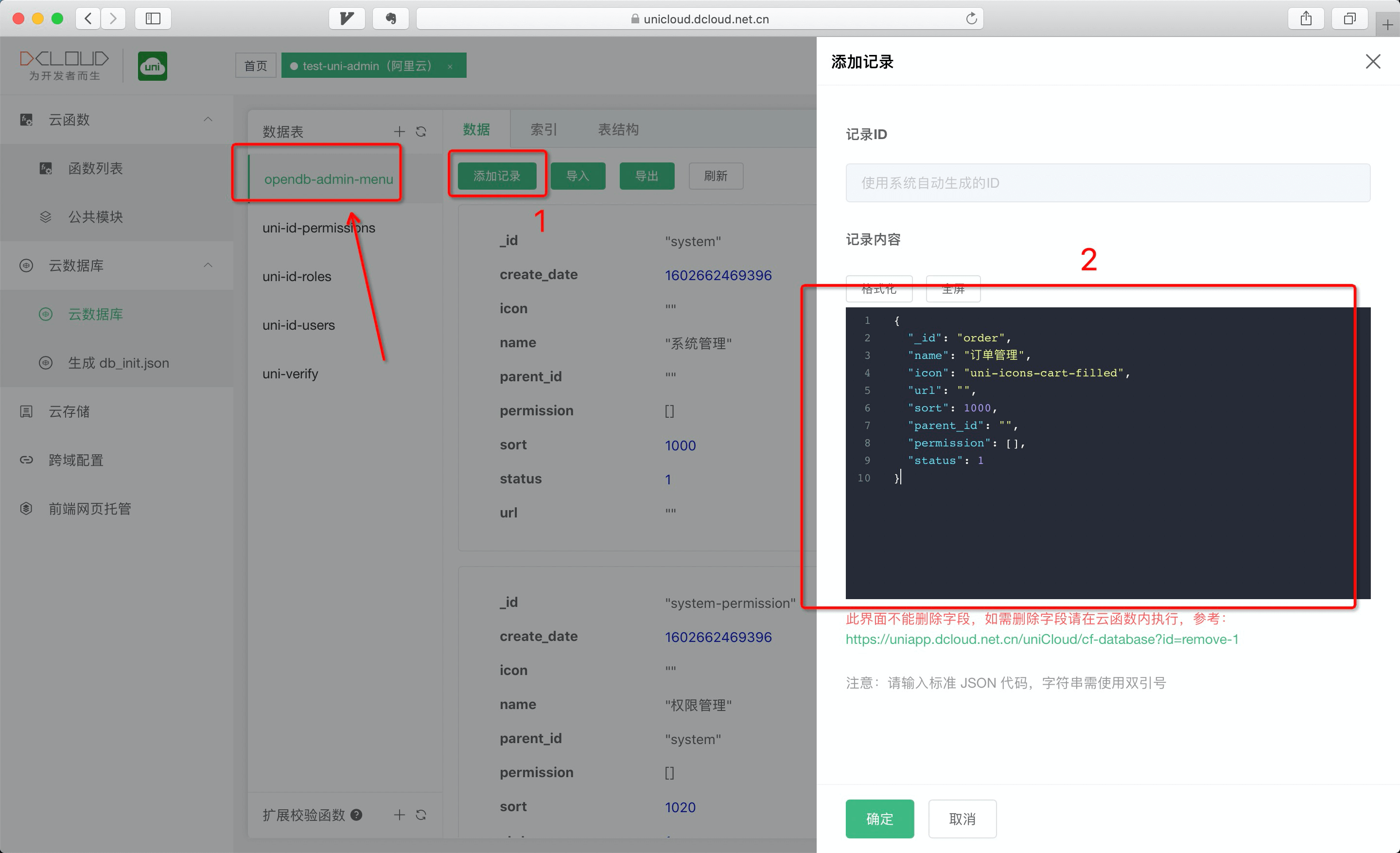Image resolution: width=1400 pixels, height=853 pixels.
Task: Focus the 记录ID input field
Action: click(x=1108, y=183)
